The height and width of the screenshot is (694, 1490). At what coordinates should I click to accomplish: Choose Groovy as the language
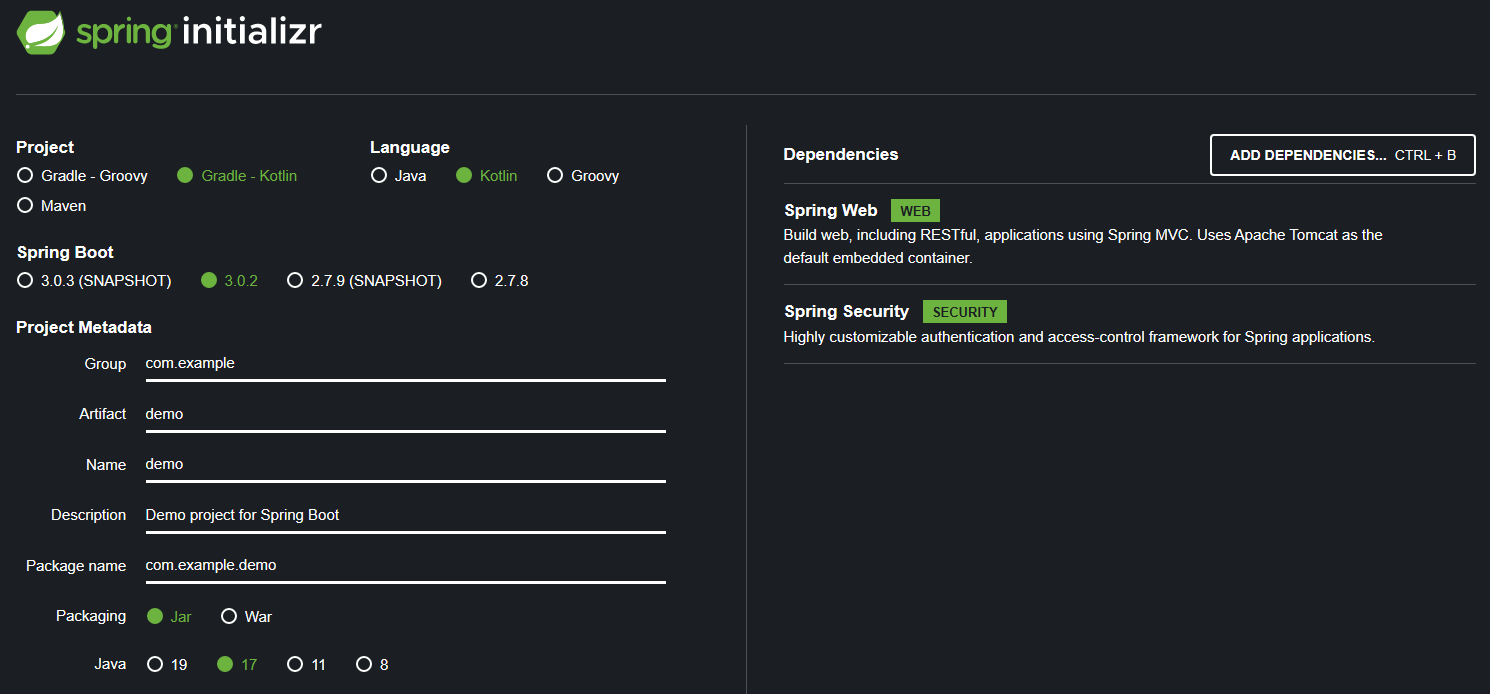tap(555, 176)
